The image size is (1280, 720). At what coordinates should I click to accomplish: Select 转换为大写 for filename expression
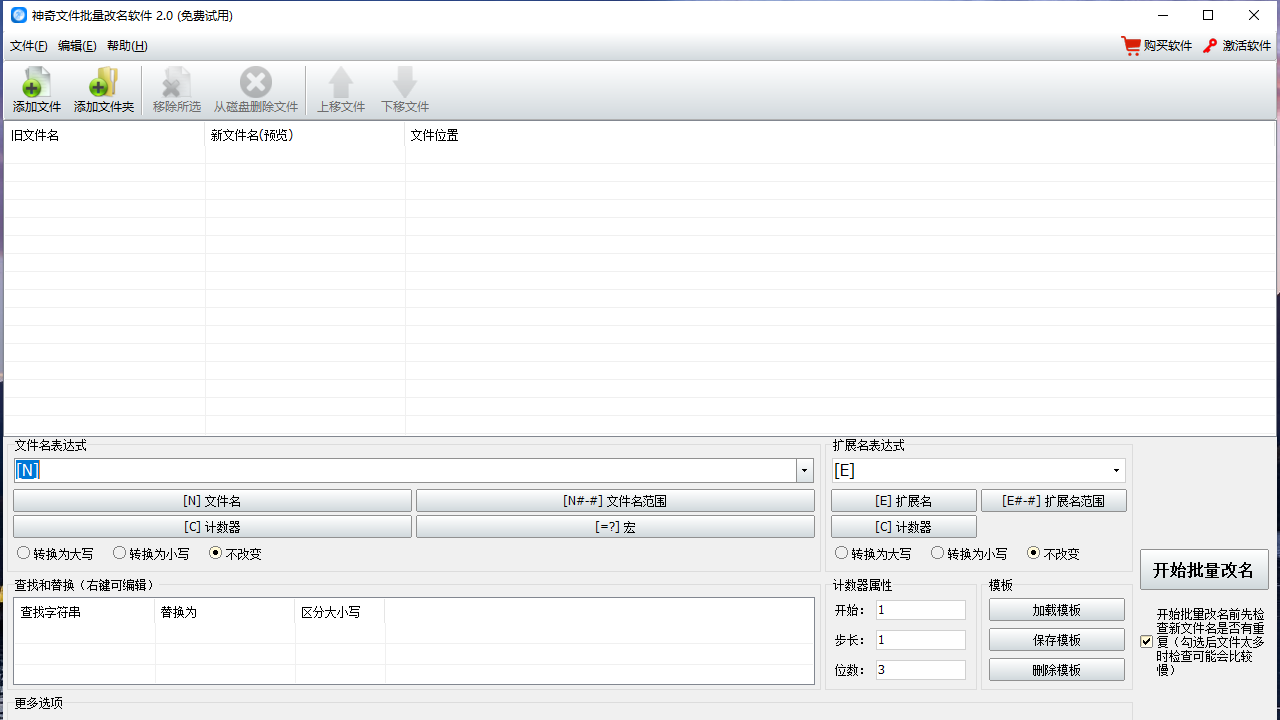pyautogui.click(x=23, y=552)
